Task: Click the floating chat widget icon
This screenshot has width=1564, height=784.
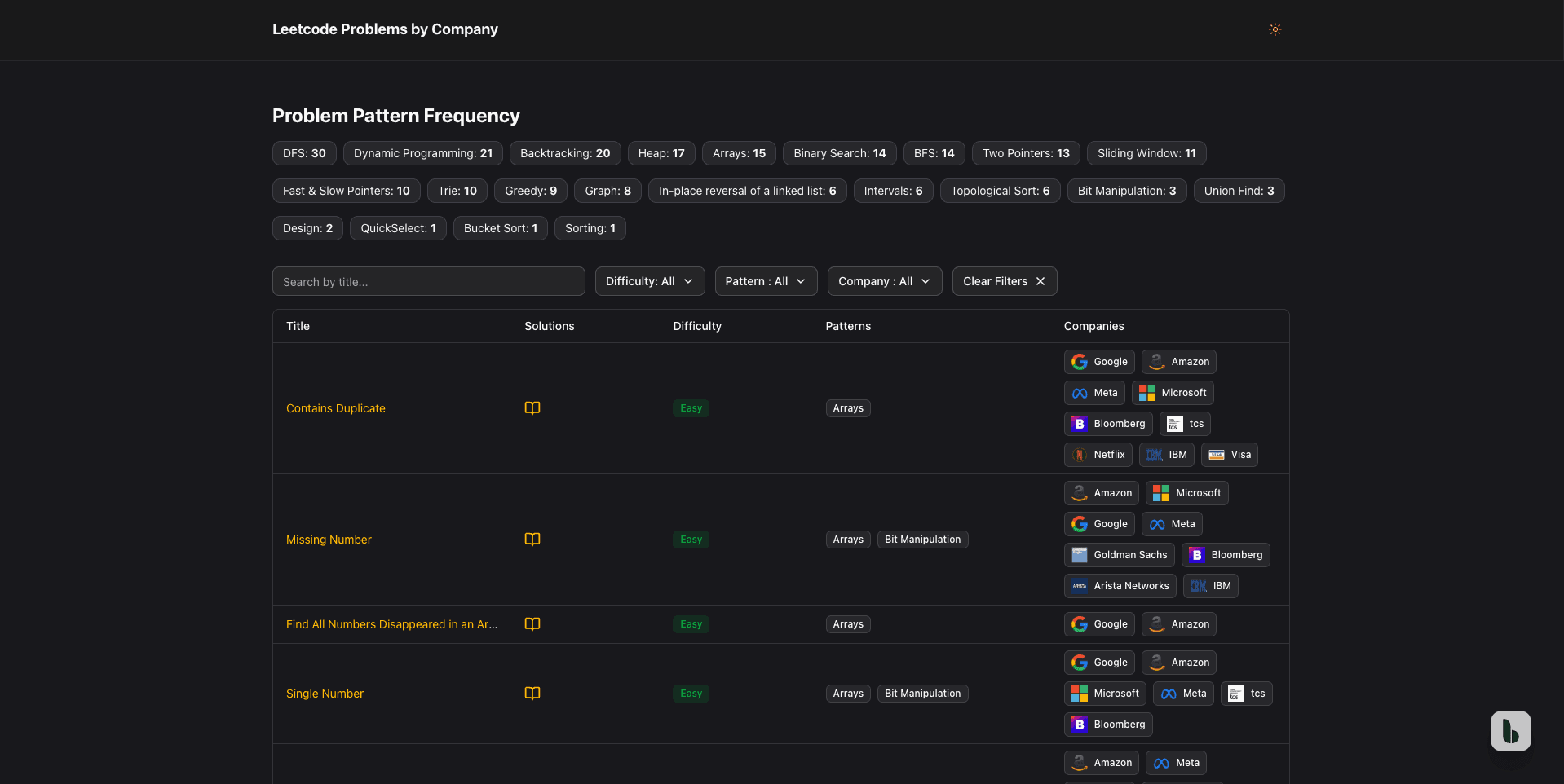Action: point(1510,731)
